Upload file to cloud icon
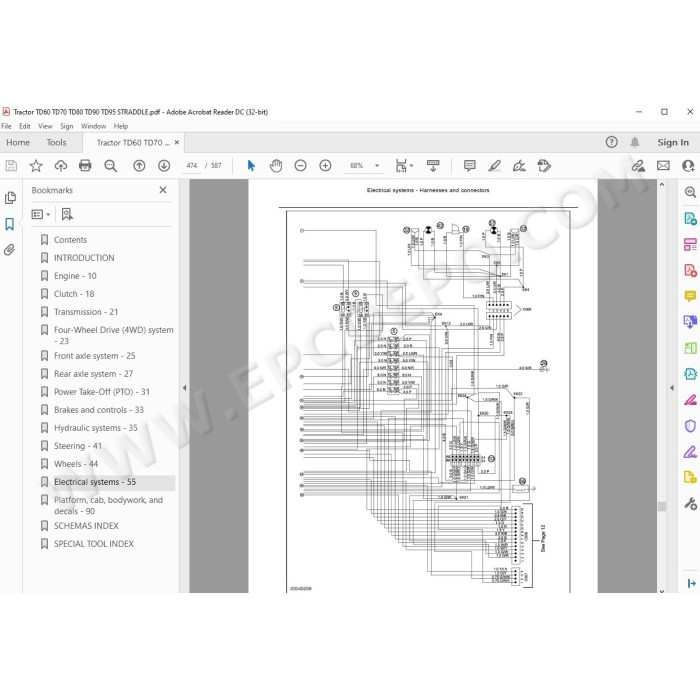The height and width of the screenshot is (700, 700). 61,166
